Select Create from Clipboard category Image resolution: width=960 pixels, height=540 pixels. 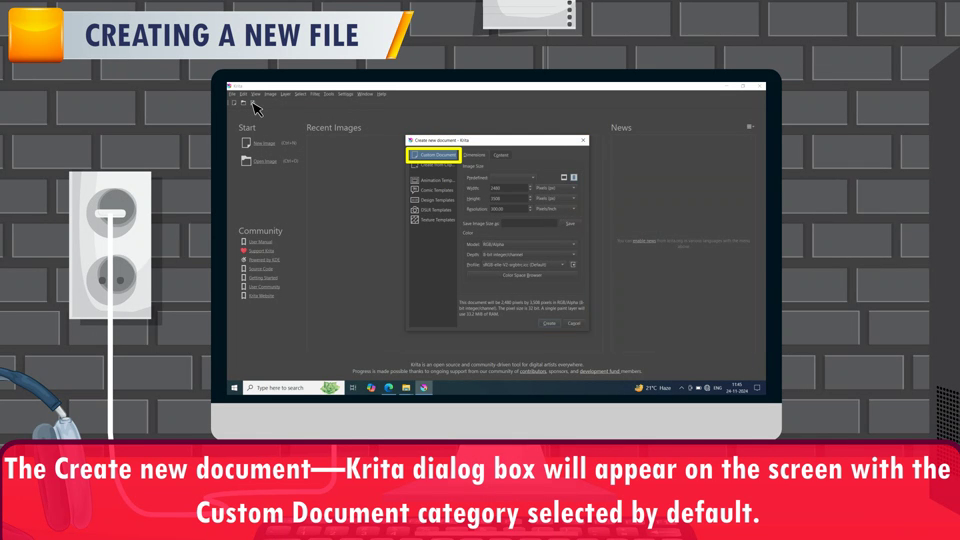coord(433,165)
